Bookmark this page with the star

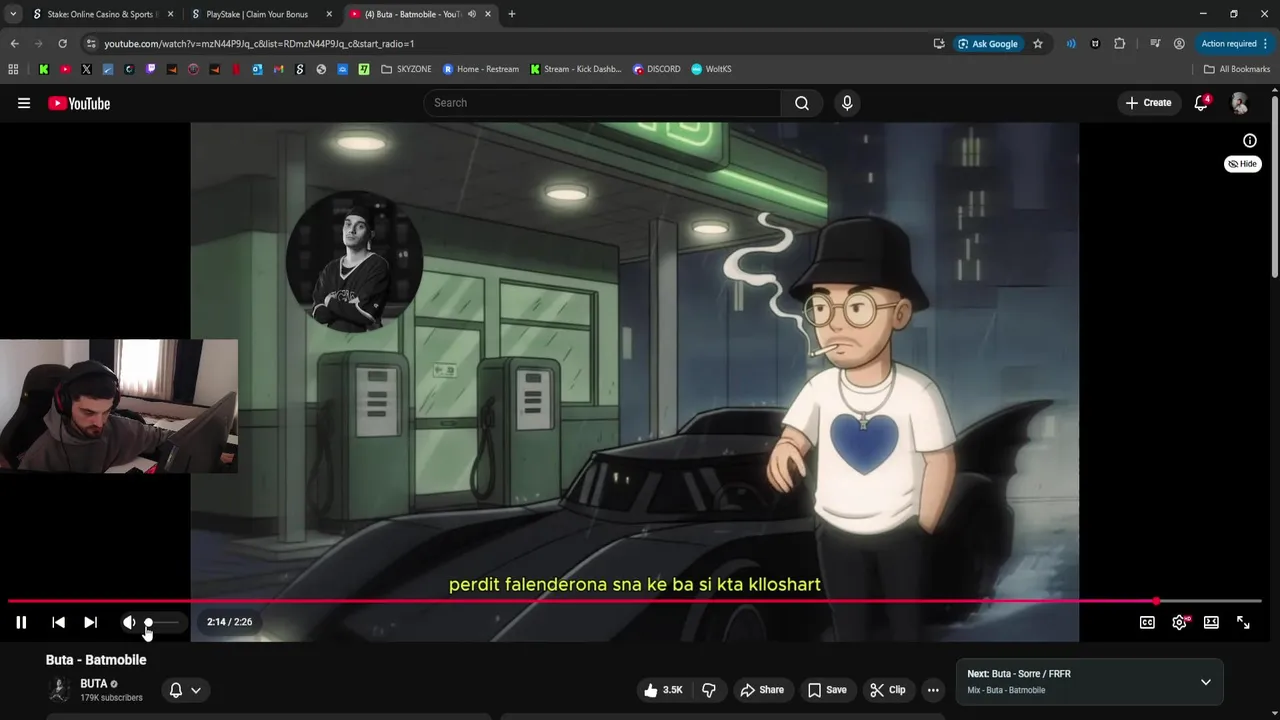pos(1038,44)
